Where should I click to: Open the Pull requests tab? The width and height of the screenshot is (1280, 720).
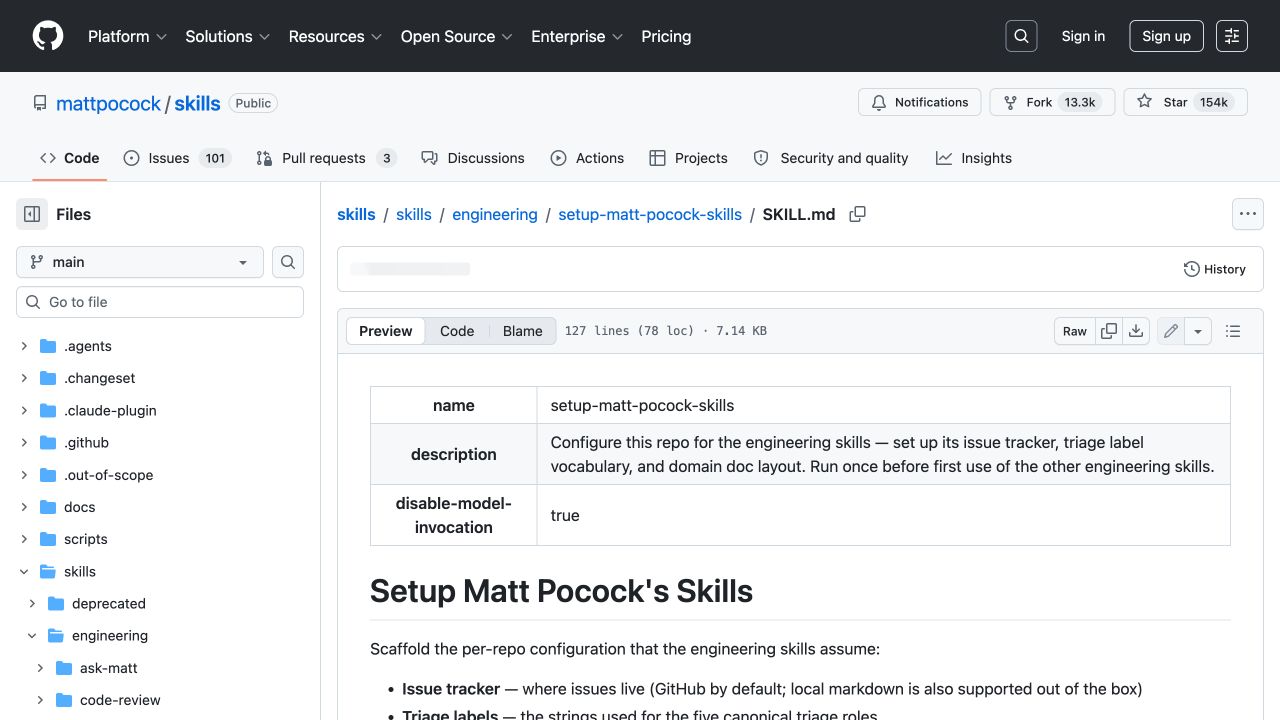click(326, 158)
